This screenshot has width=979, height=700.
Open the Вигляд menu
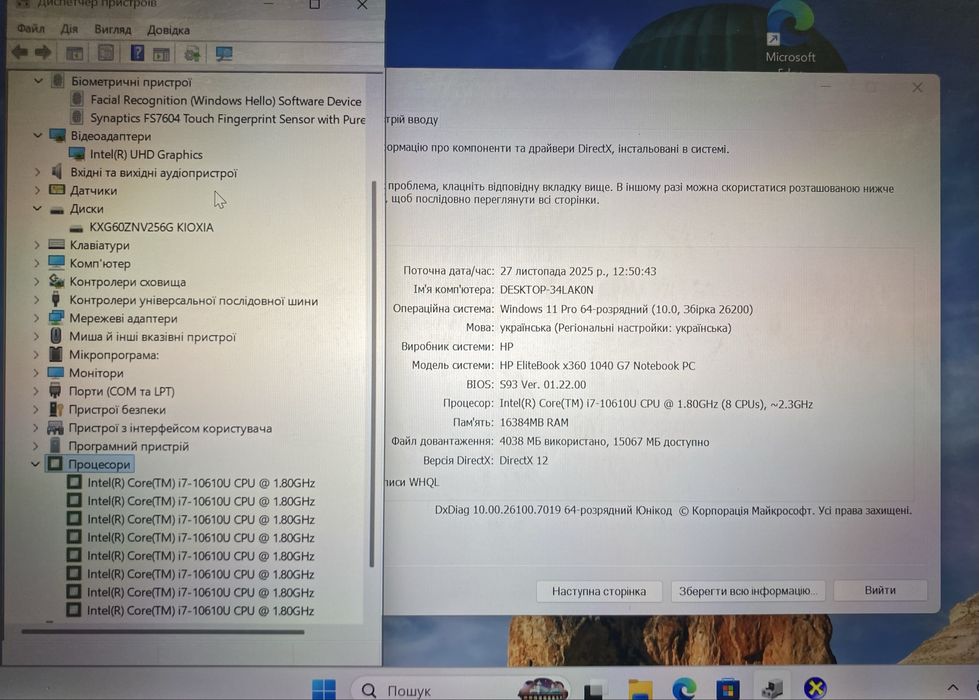pyautogui.click(x=112, y=29)
